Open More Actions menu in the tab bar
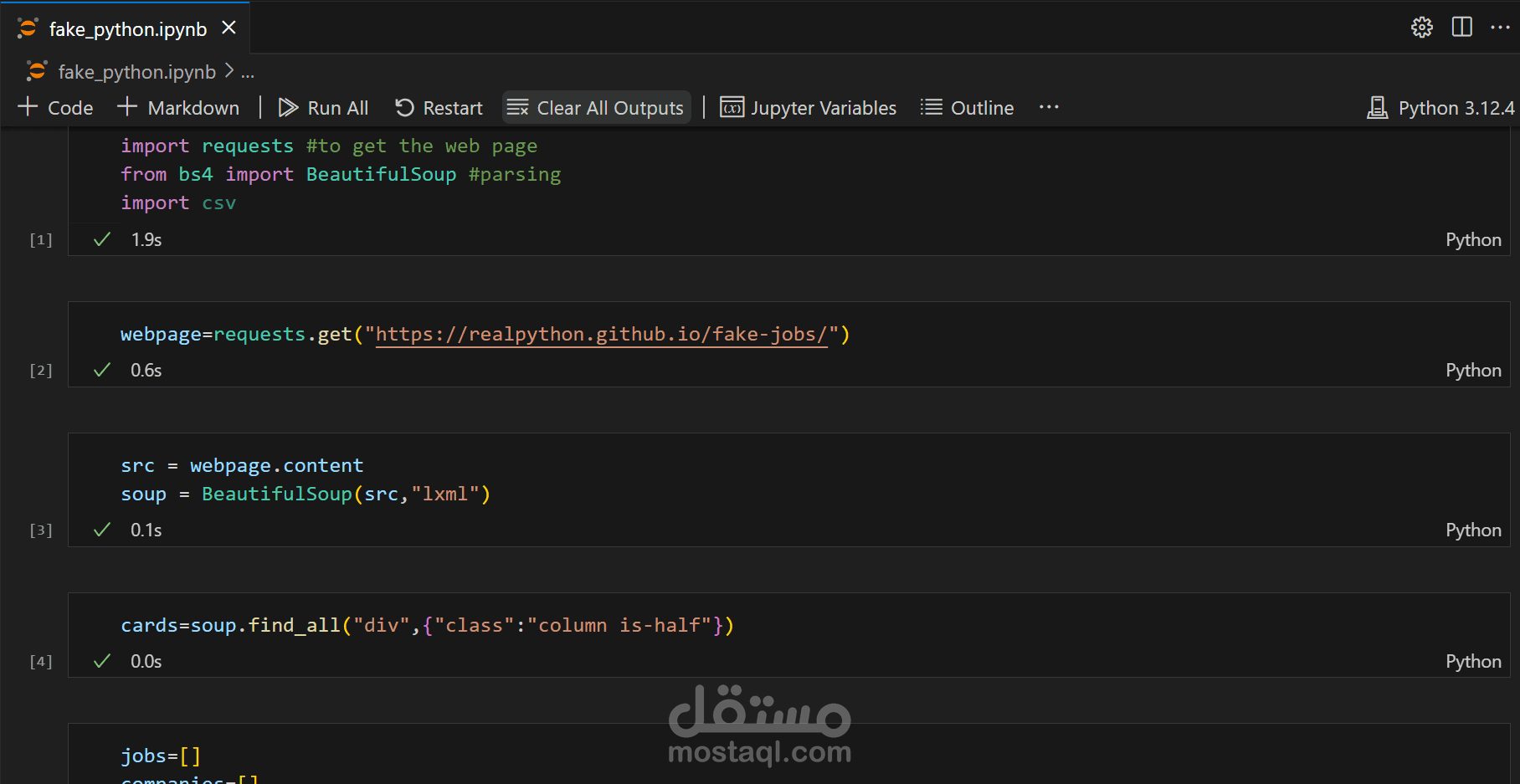This screenshot has width=1520, height=784. [1500, 28]
